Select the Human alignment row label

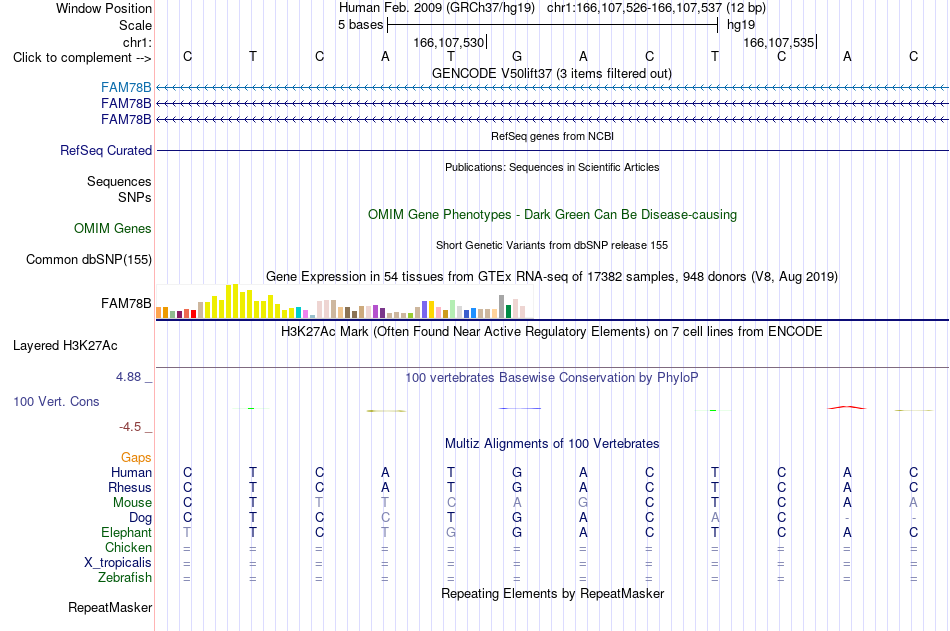pyautogui.click(x=131, y=472)
